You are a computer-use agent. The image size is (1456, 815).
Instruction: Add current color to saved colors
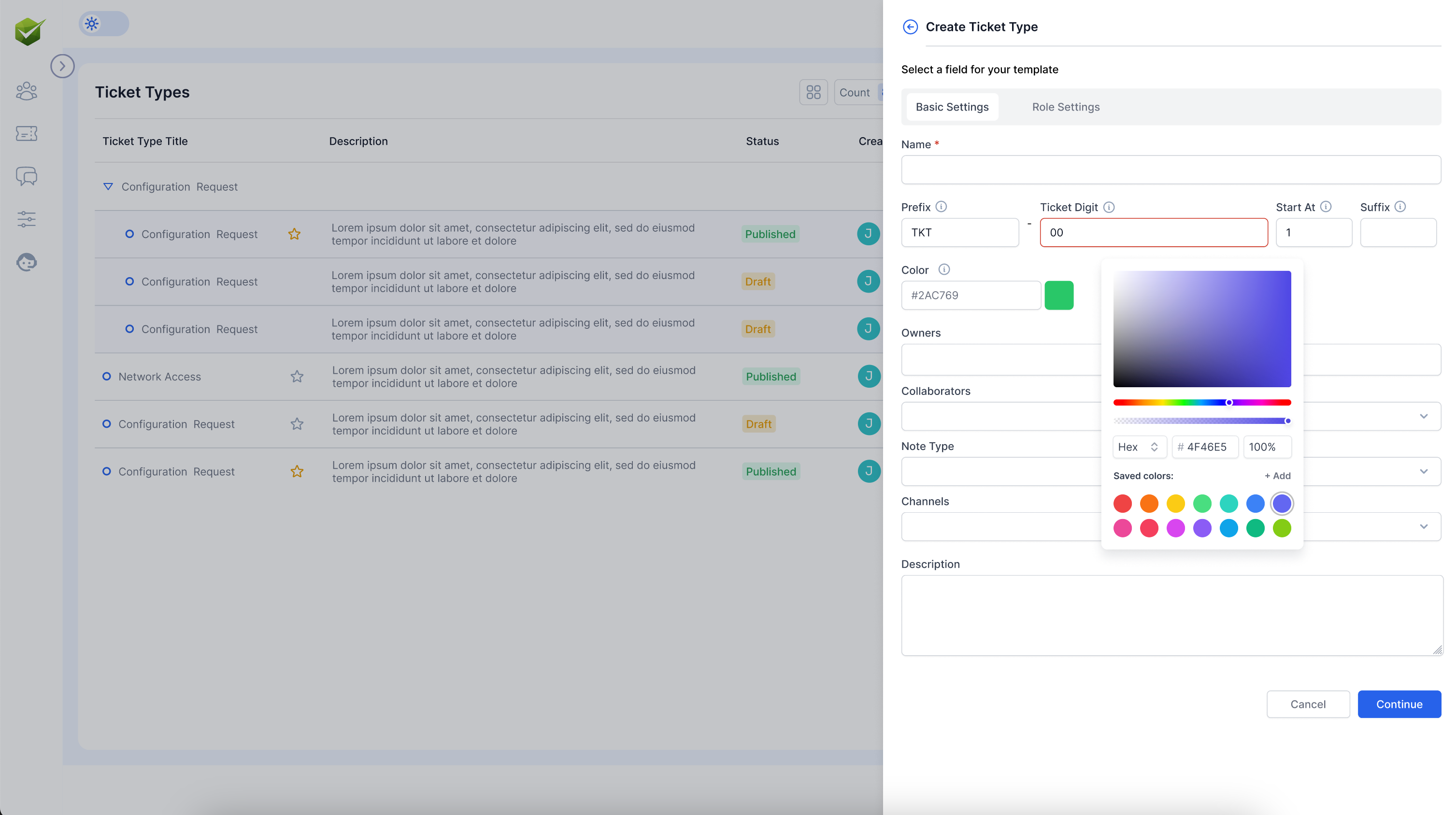pyautogui.click(x=1277, y=476)
